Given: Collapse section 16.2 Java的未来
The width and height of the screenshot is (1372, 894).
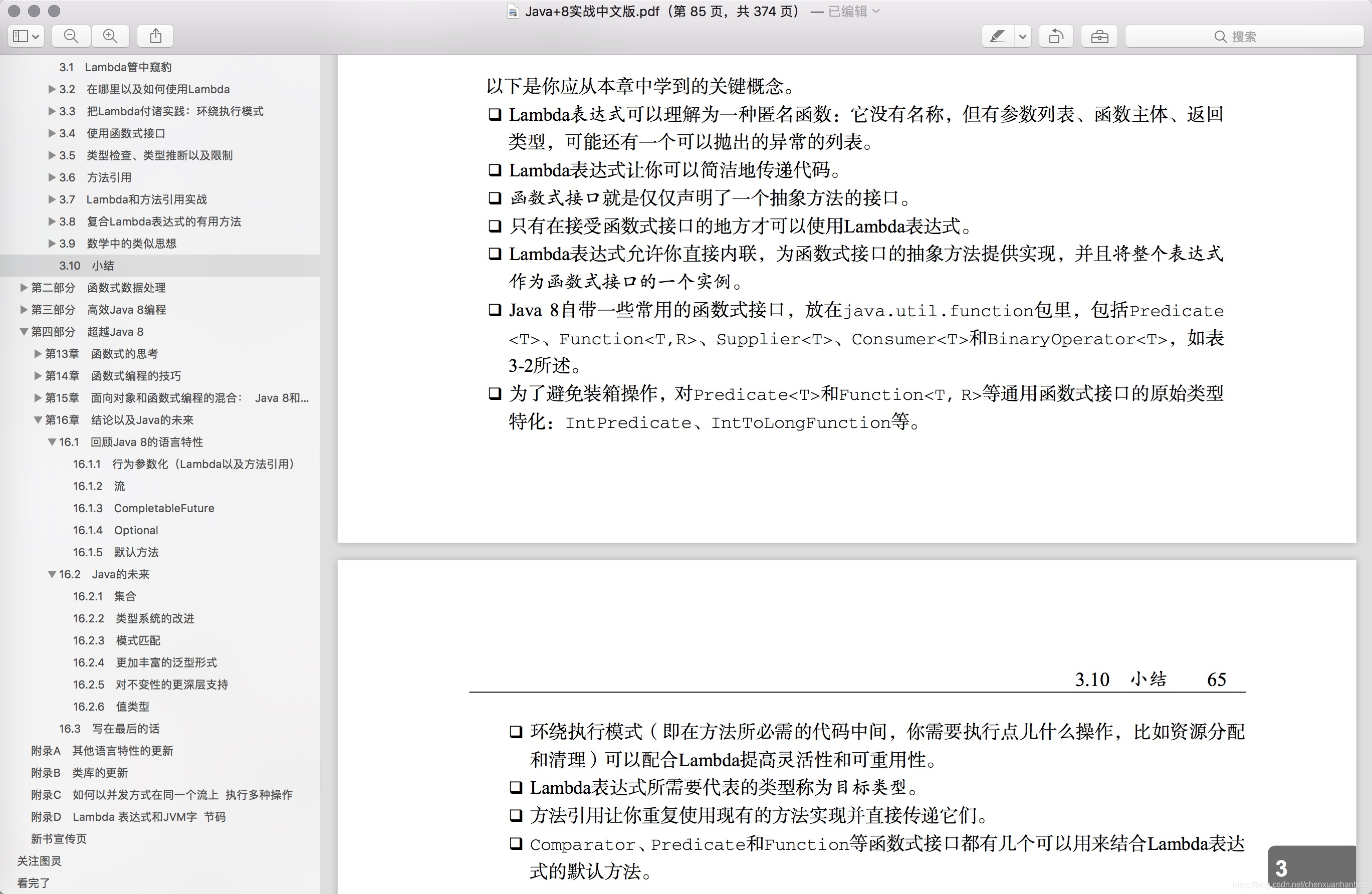Looking at the screenshot, I should (x=52, y=574).
